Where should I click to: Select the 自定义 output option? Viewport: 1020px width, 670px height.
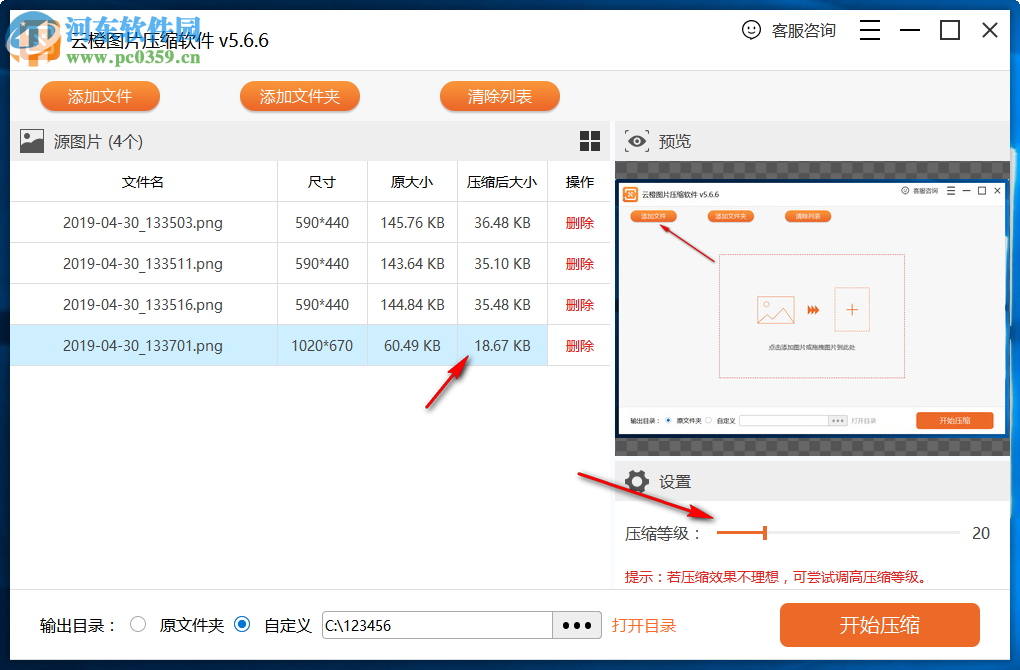(241, 624)
